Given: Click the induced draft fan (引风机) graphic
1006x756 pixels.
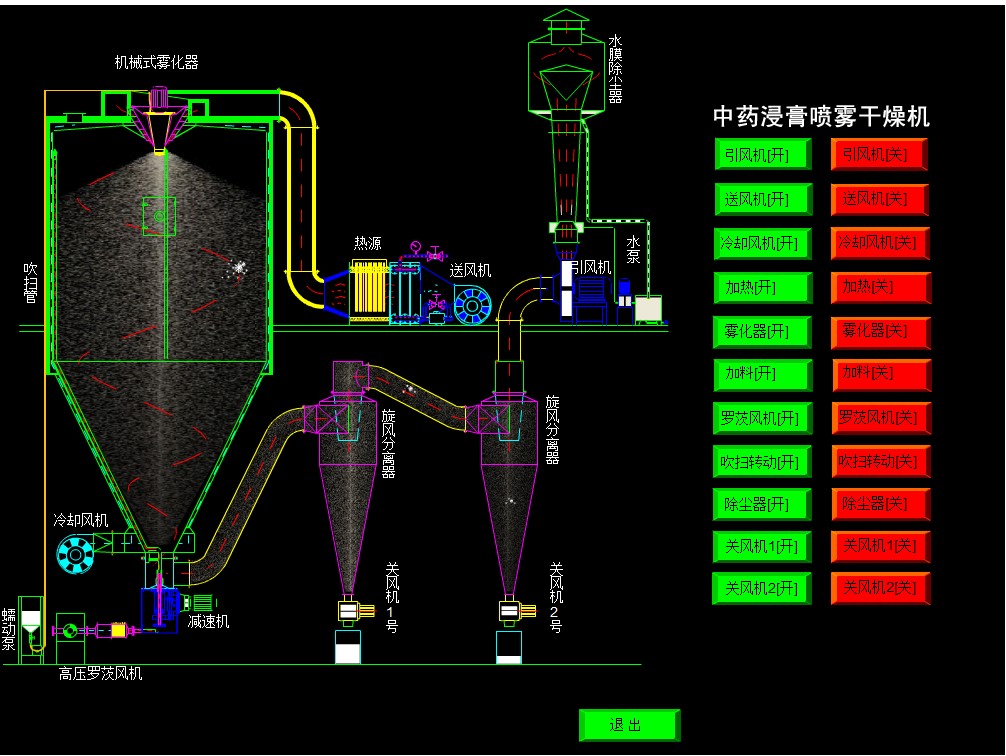Looking at the screenshot, I should click(585, 291).
